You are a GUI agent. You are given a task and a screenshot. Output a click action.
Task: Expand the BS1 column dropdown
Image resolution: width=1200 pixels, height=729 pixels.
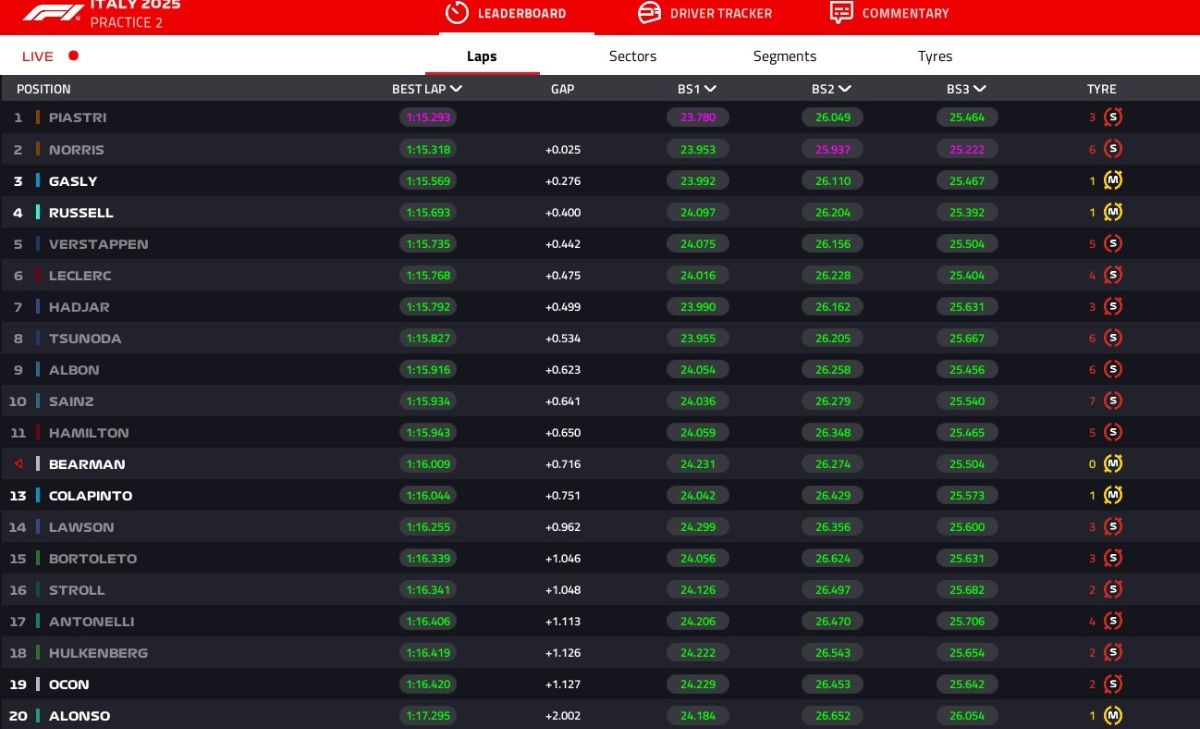click(x=710, y=89)
